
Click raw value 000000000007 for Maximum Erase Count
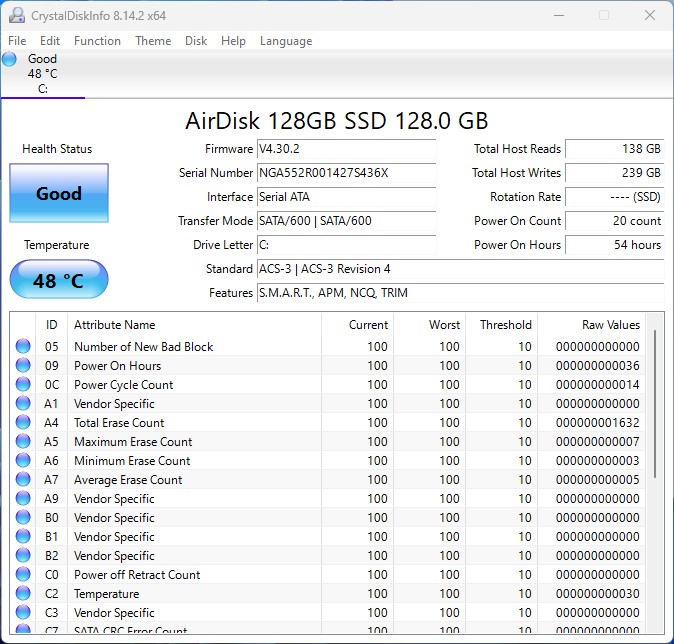click(x=597, y=442)
